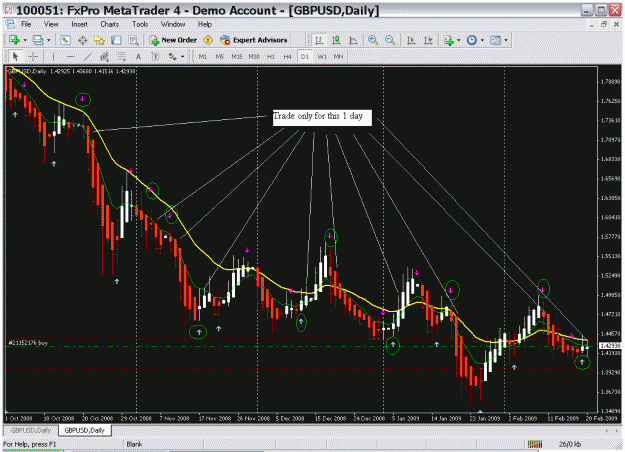The height and width of the screenshot is (452, 625).
Task: Toggle the Terminal window icon
Action: tap(116, 40)
